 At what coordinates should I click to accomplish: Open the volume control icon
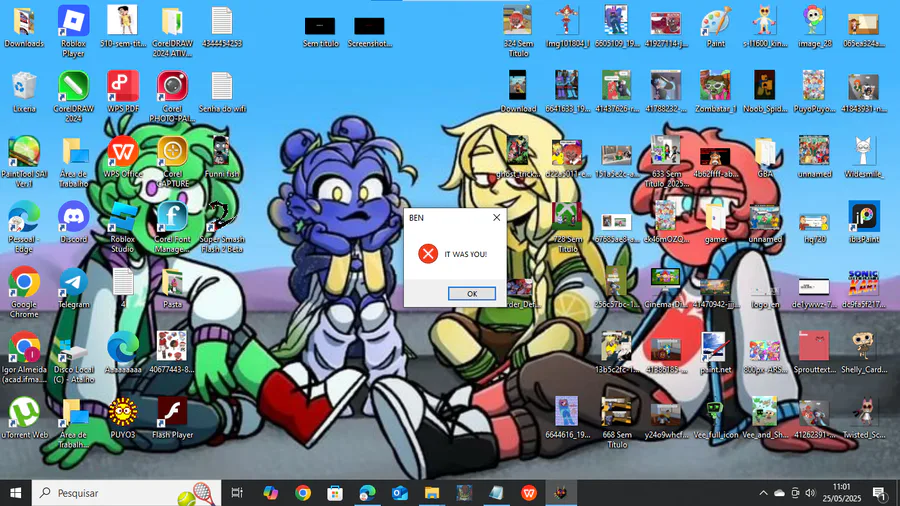pyautogui.click(x=810, y=493)
